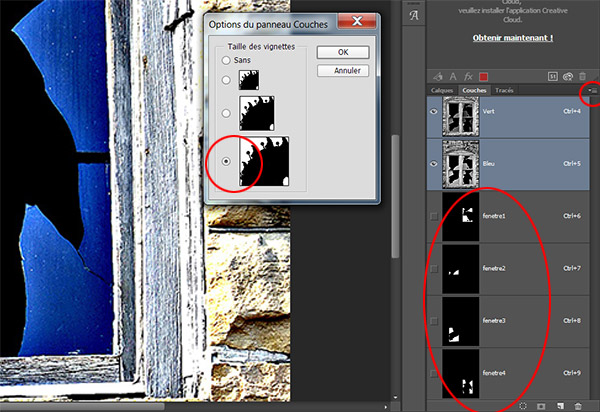This screenshot has height=412, width=600.
Task: Click the fx styles icon
Action: (x=469, y=75)
